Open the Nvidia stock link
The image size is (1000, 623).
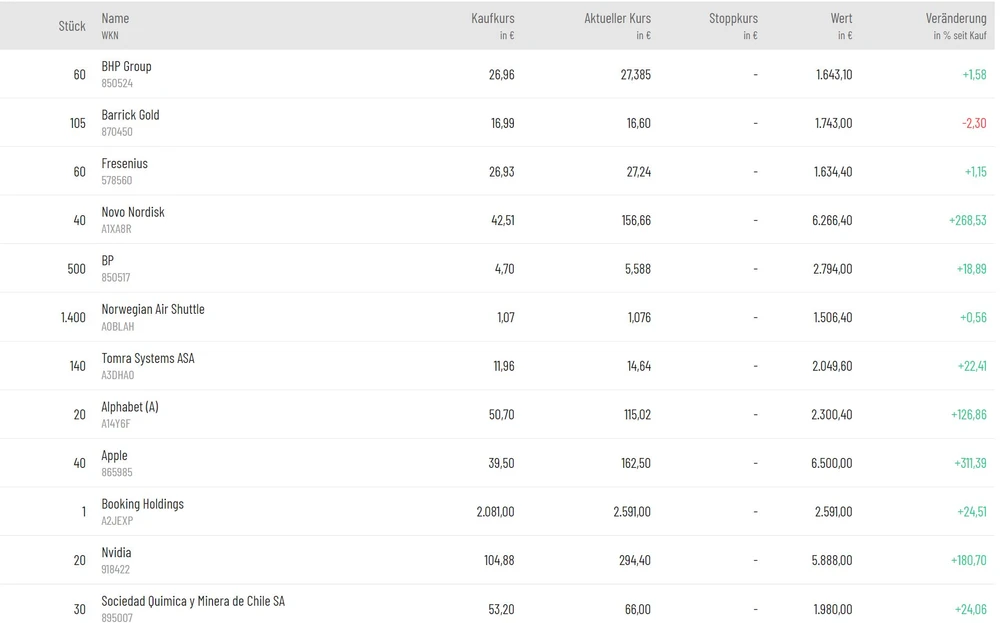point(116,553)
